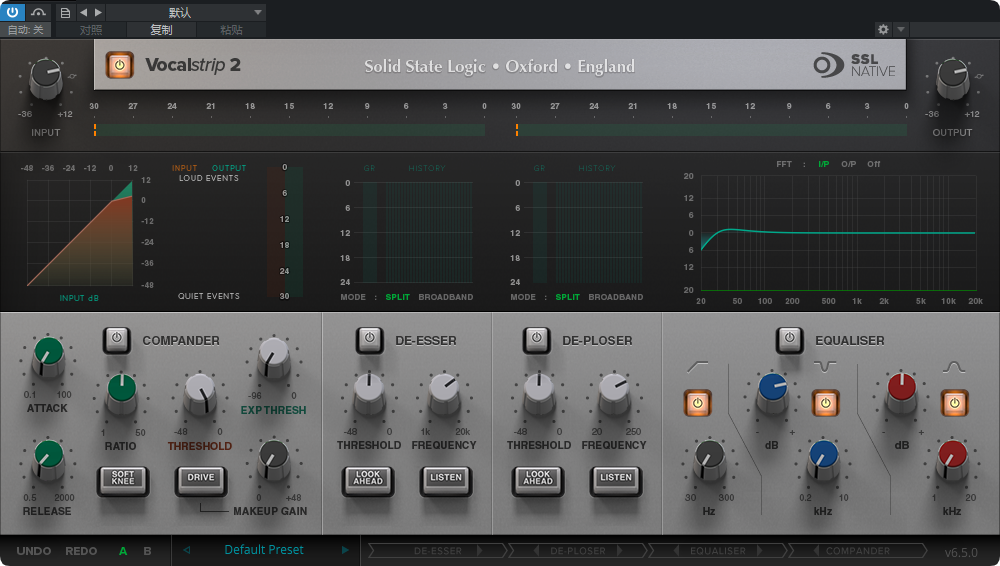Open the gear settings icon
Image resolution: width=1000 pixels, height=566 pixels.
(883, 29)
